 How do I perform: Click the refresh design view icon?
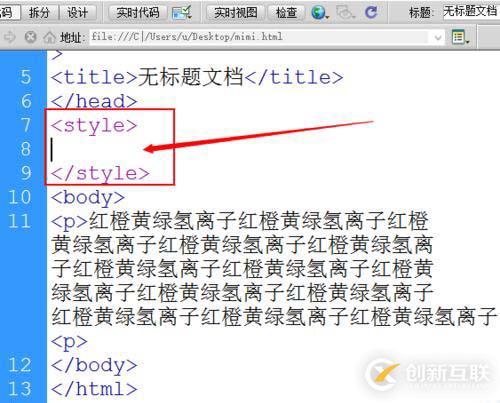[371, 13]
